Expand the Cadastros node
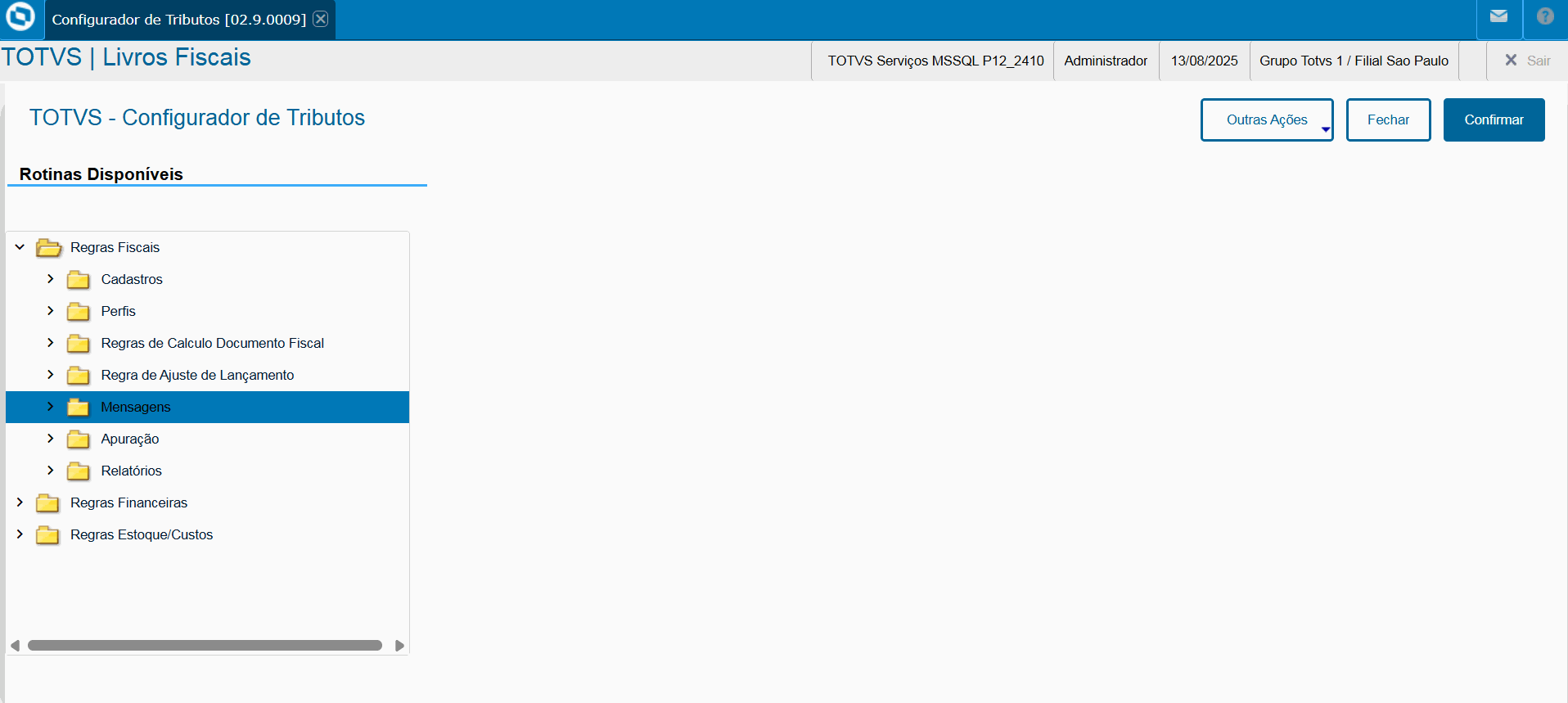This screenshot has height=703, width=1568. click(51, 279)
